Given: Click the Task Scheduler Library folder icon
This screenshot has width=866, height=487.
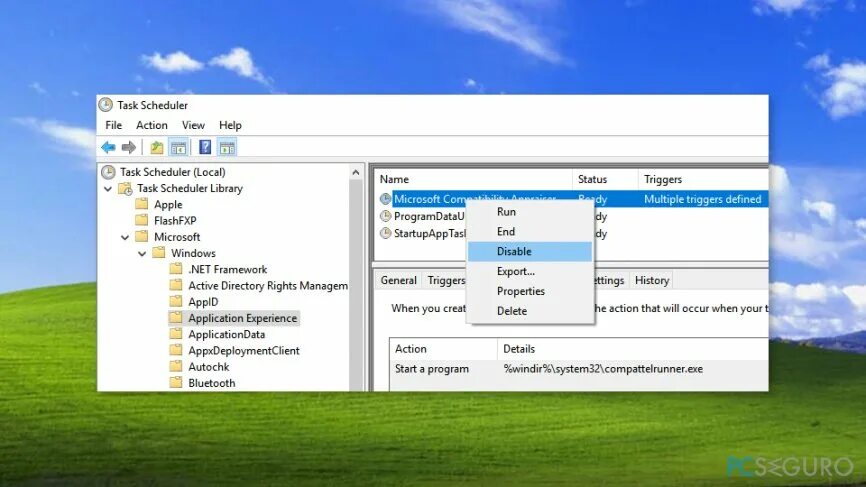Looking at the screenshot, I should coord(125,189).
